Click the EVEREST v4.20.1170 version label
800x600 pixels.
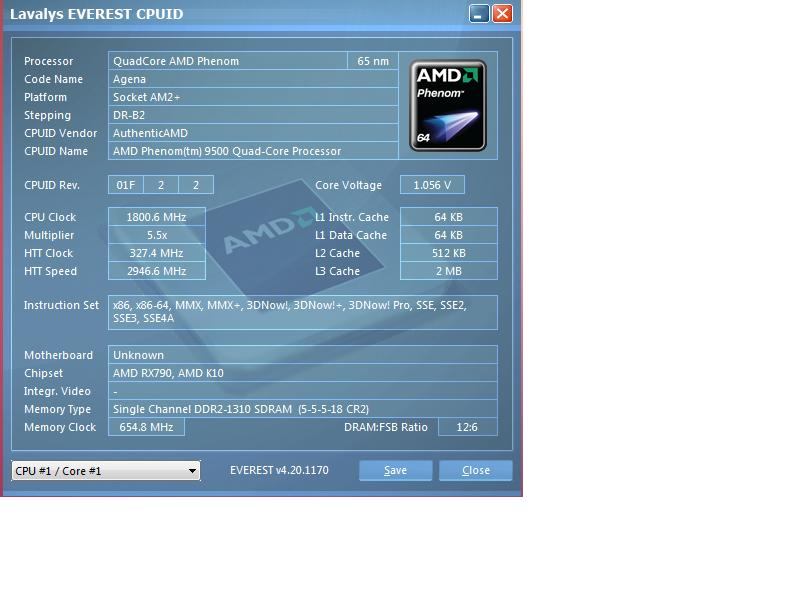[279, 470]
